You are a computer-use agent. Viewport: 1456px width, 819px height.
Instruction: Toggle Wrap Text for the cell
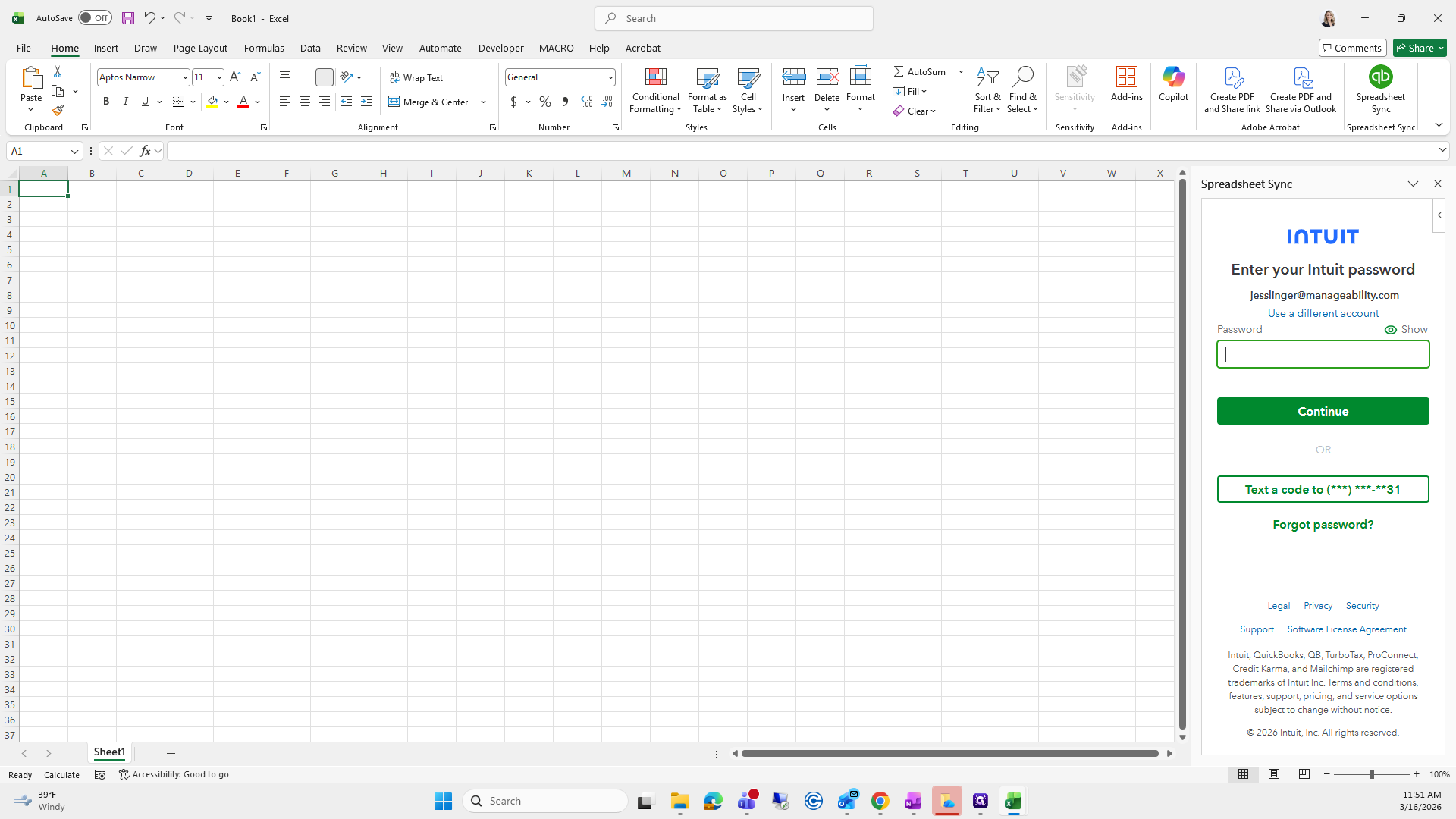416,77
